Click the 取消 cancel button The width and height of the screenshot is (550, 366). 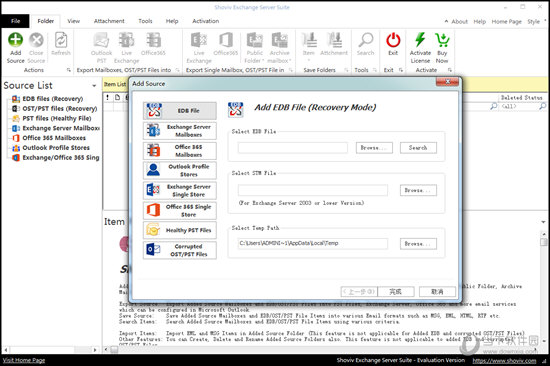click(x=437, y=292)
